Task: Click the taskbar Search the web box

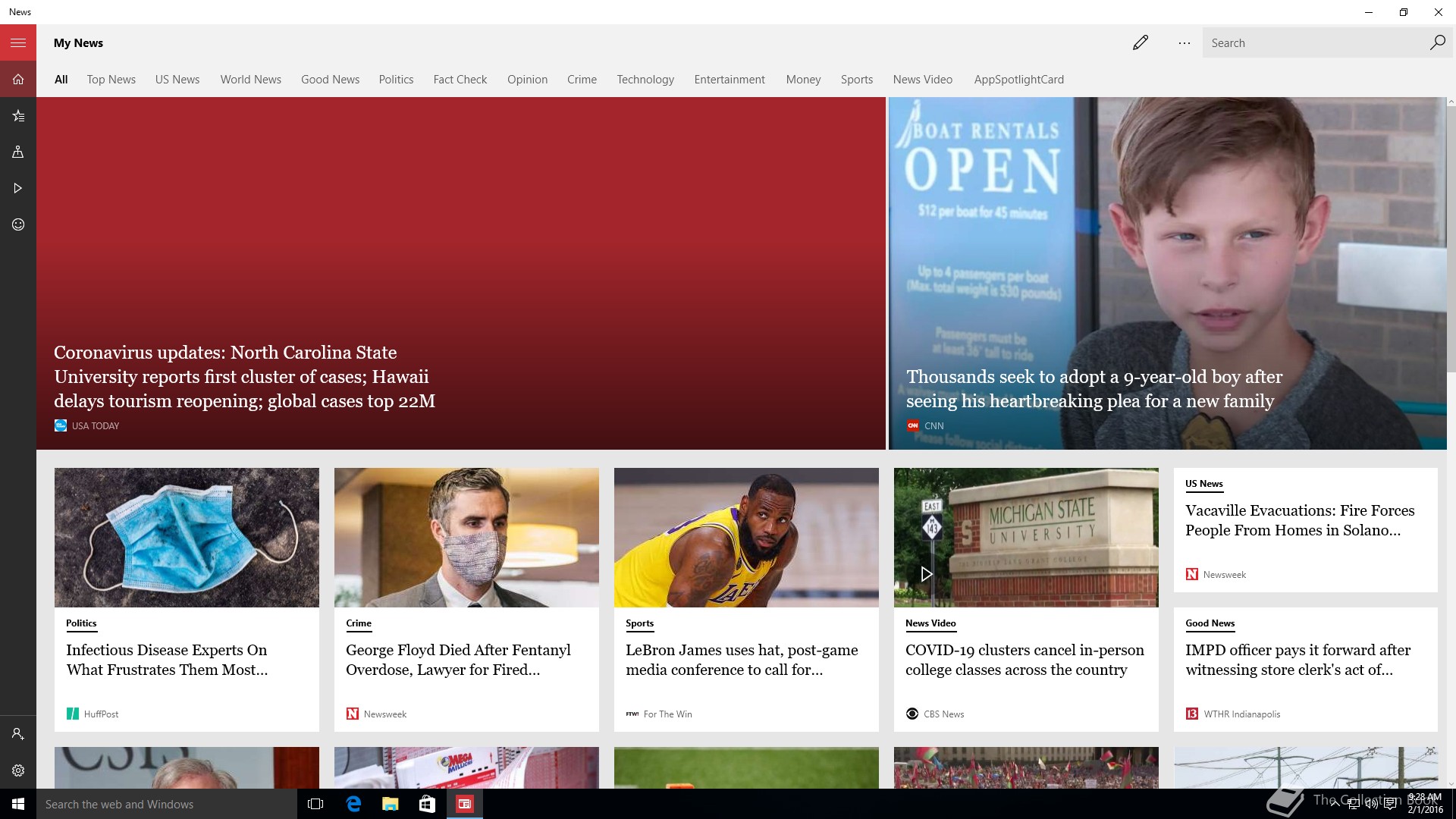Action: click(x=167, y=804)
